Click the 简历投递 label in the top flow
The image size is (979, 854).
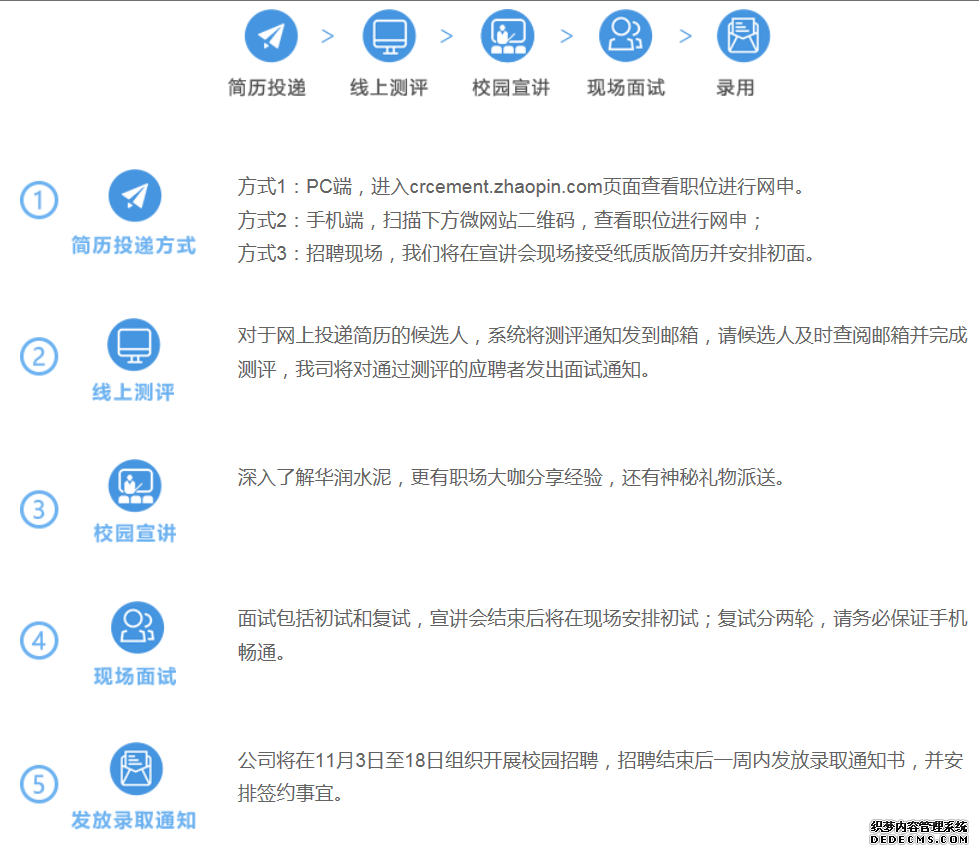pyautogui.click(x=267, y=87)
